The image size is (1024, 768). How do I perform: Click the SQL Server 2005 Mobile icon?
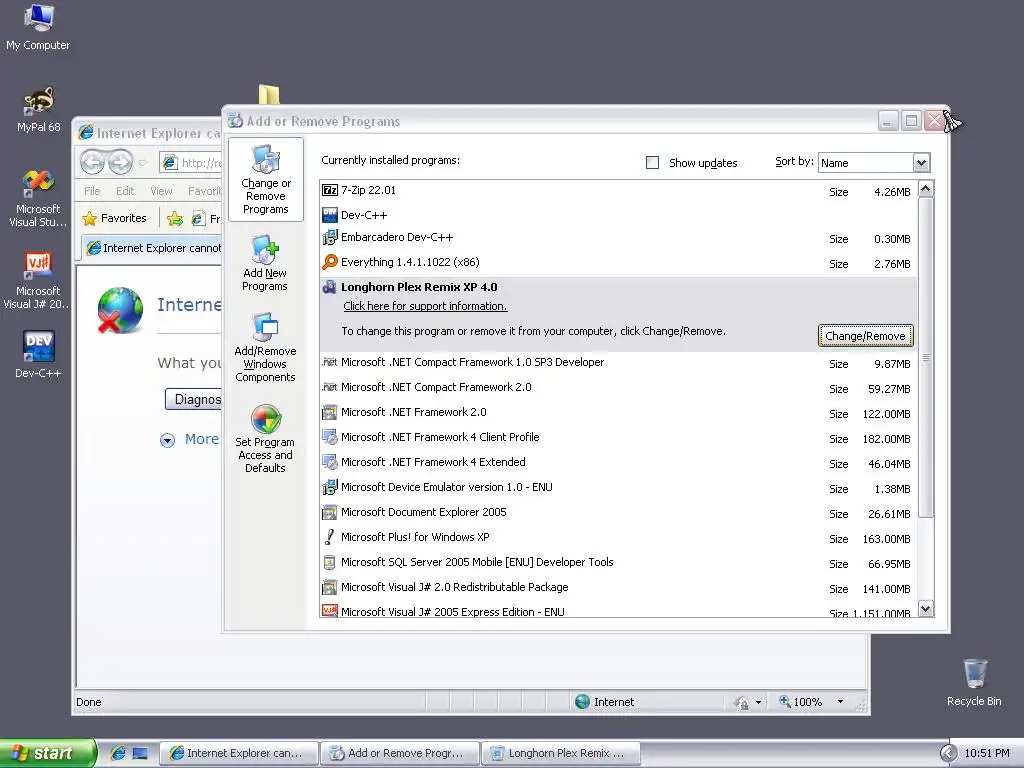coord(330,562)
